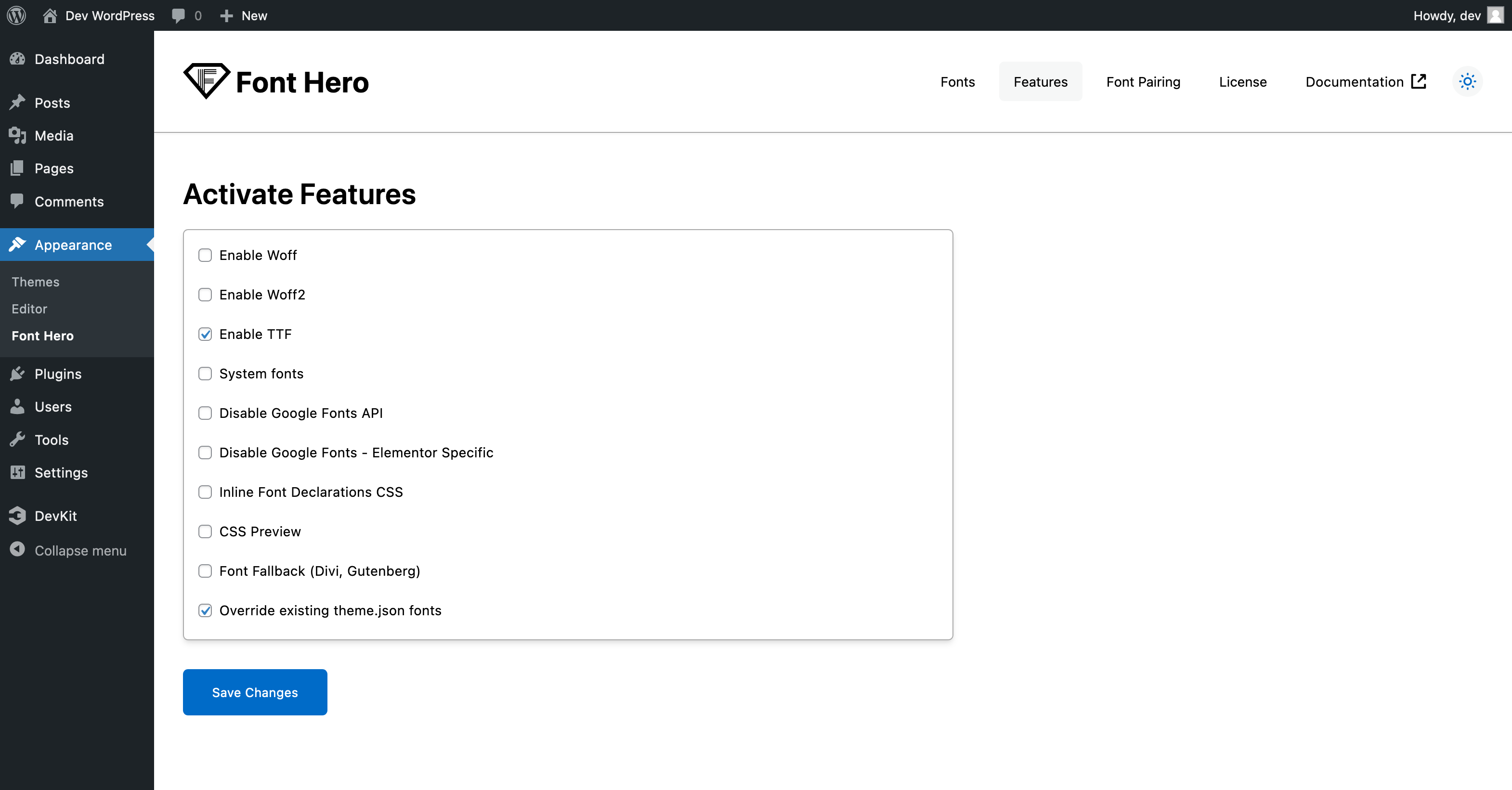Click the Collapse menu arrow icon

[18, 550]
